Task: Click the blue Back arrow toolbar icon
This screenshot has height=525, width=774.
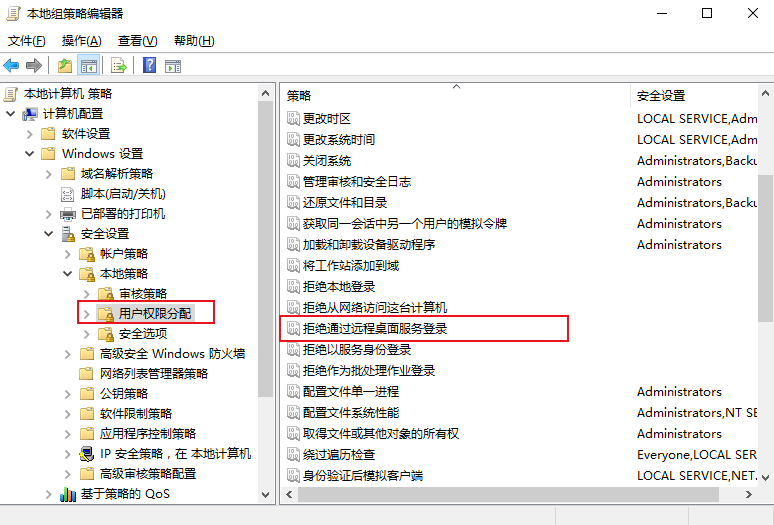Action: tap(11, 65)
